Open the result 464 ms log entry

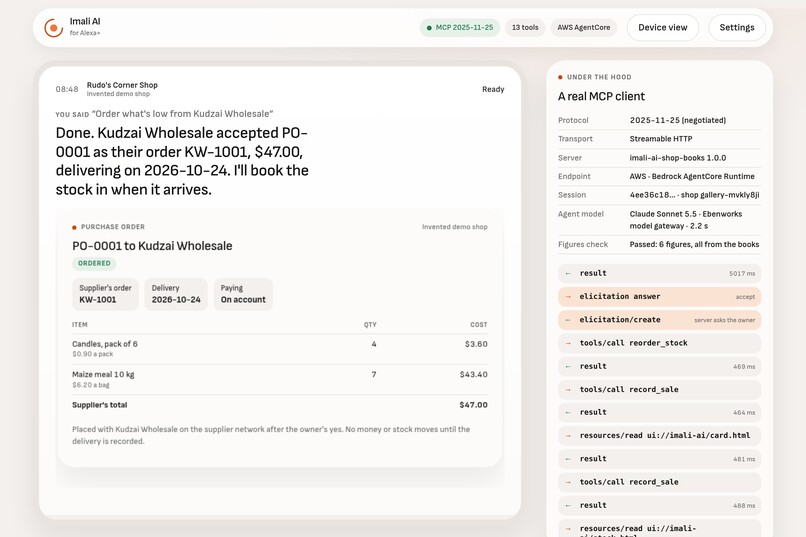click(x=660, y=412)
